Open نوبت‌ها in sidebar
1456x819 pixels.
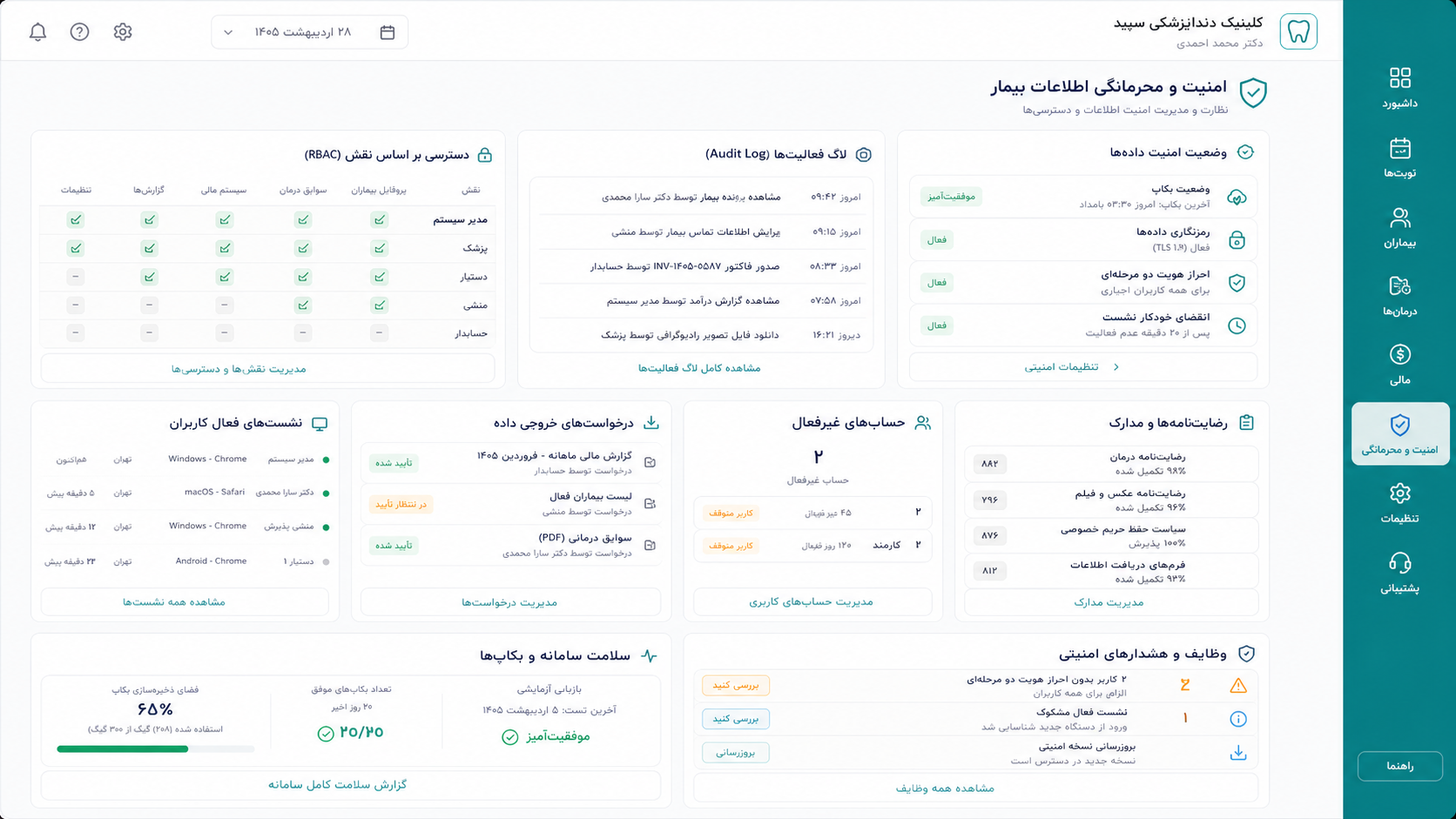(x=1399, y=158)
